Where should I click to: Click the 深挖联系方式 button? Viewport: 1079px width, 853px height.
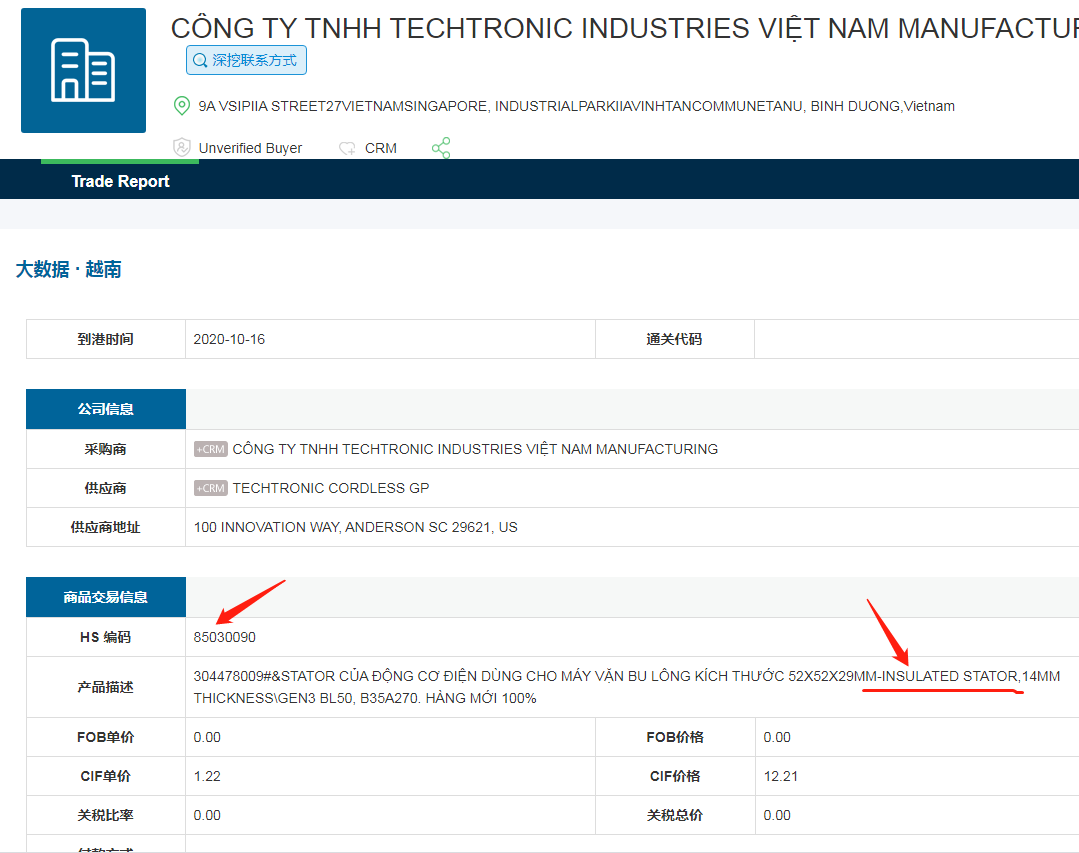click(246, 61)
